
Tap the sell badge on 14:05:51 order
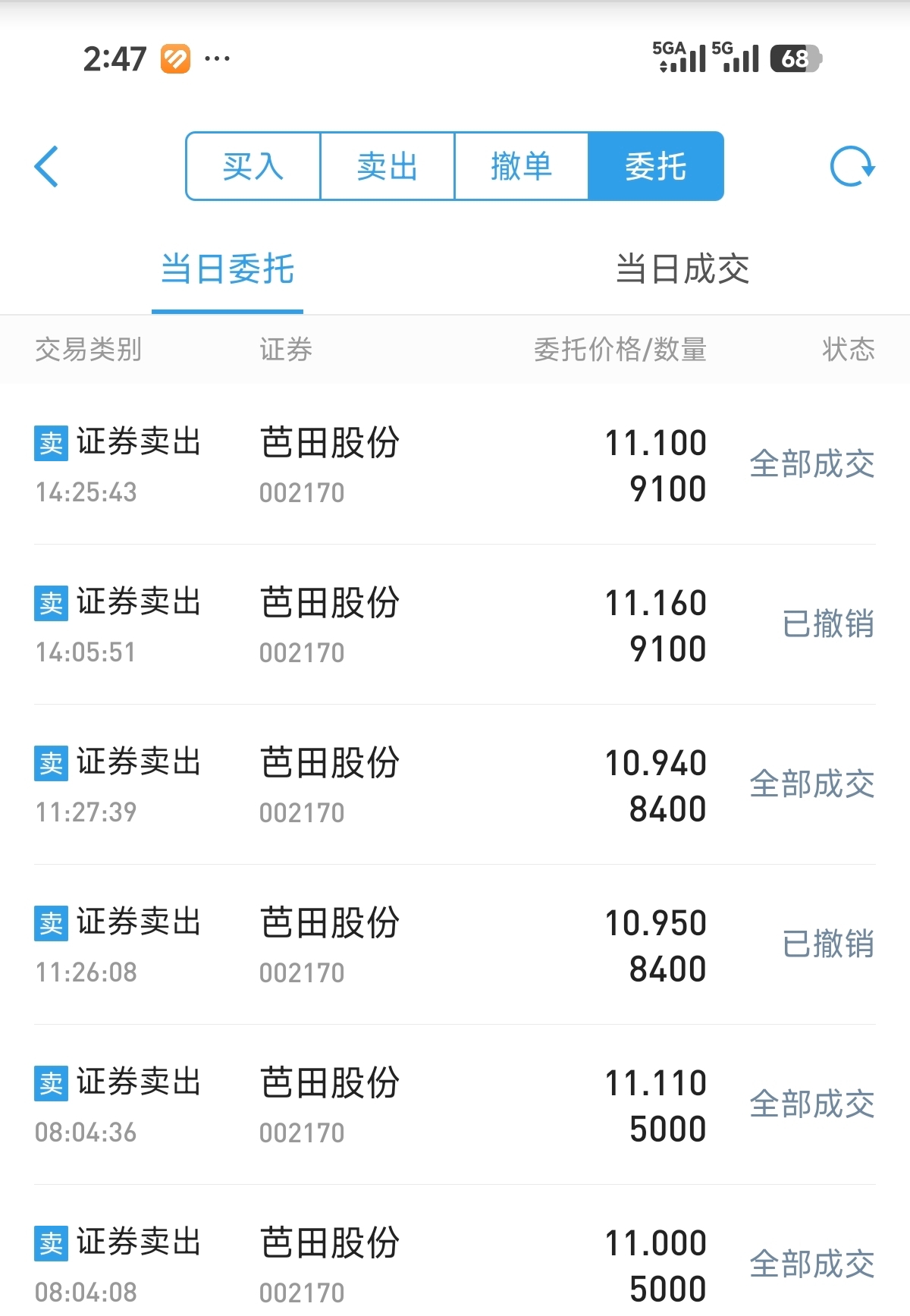tap(52, 603)
